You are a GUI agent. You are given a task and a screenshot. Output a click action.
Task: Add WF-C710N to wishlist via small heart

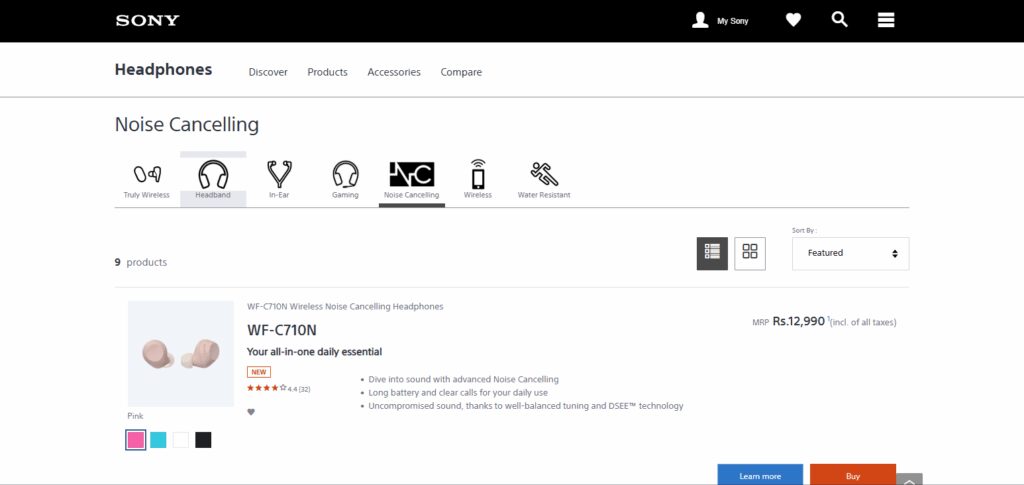(x=251, y=412)
